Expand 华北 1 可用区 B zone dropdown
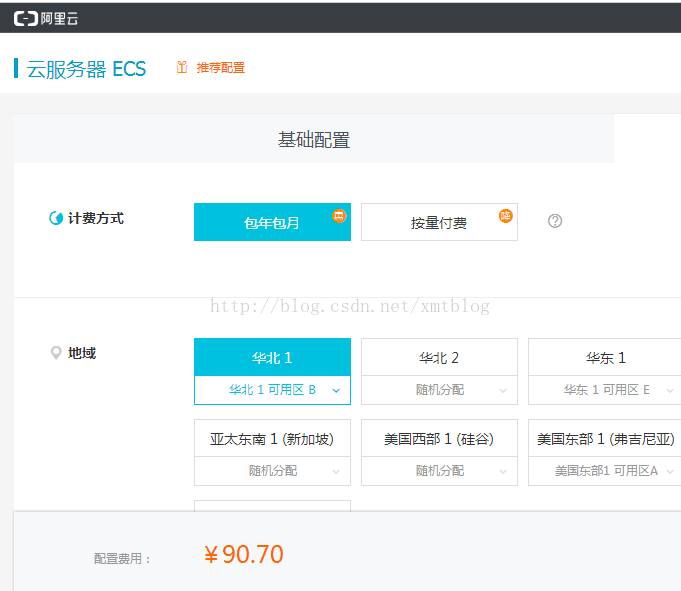The width and height of the screenshot is (681, 591). 272,390
